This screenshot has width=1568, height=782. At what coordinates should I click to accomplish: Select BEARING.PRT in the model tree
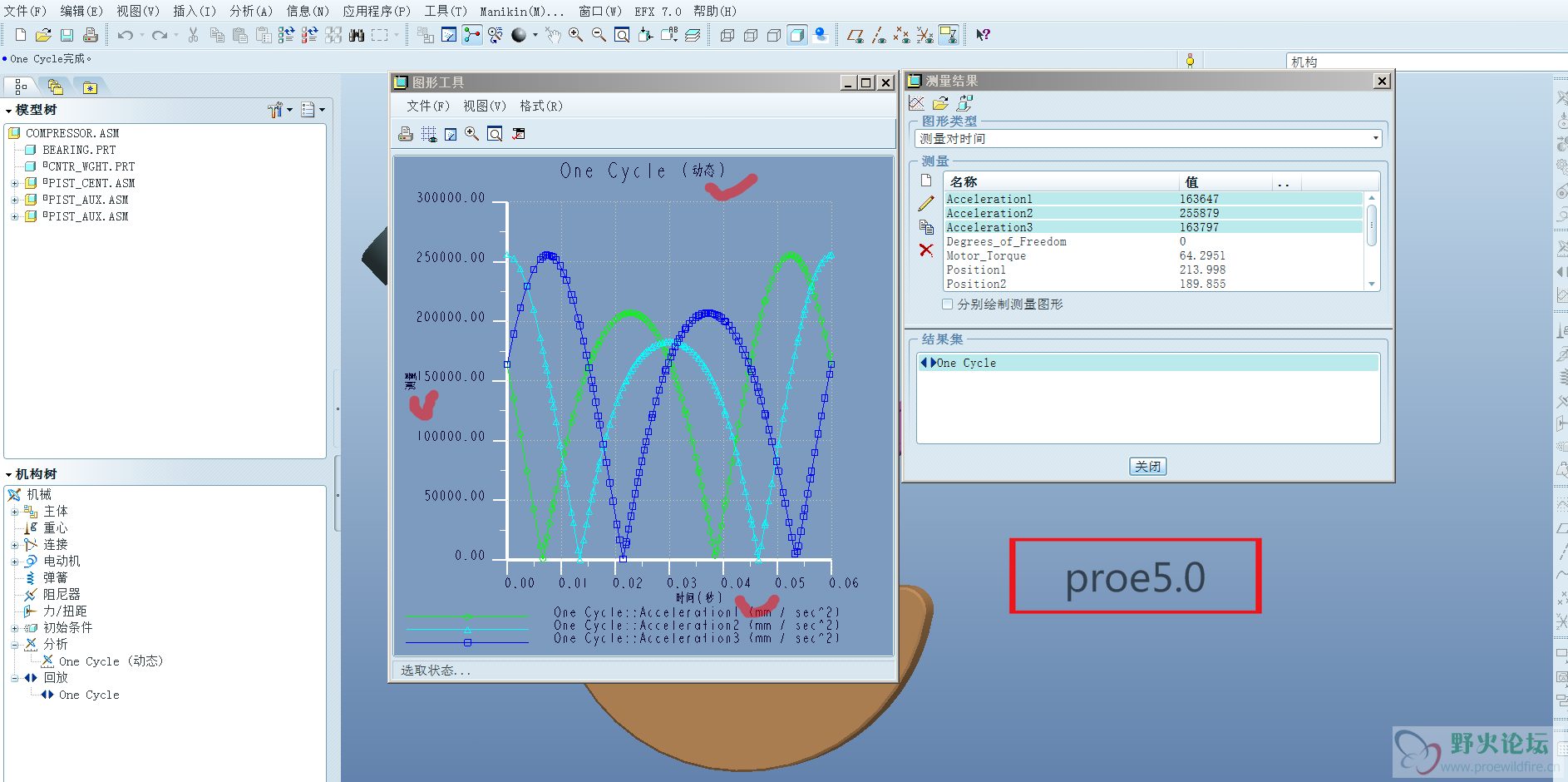[70, 150]
